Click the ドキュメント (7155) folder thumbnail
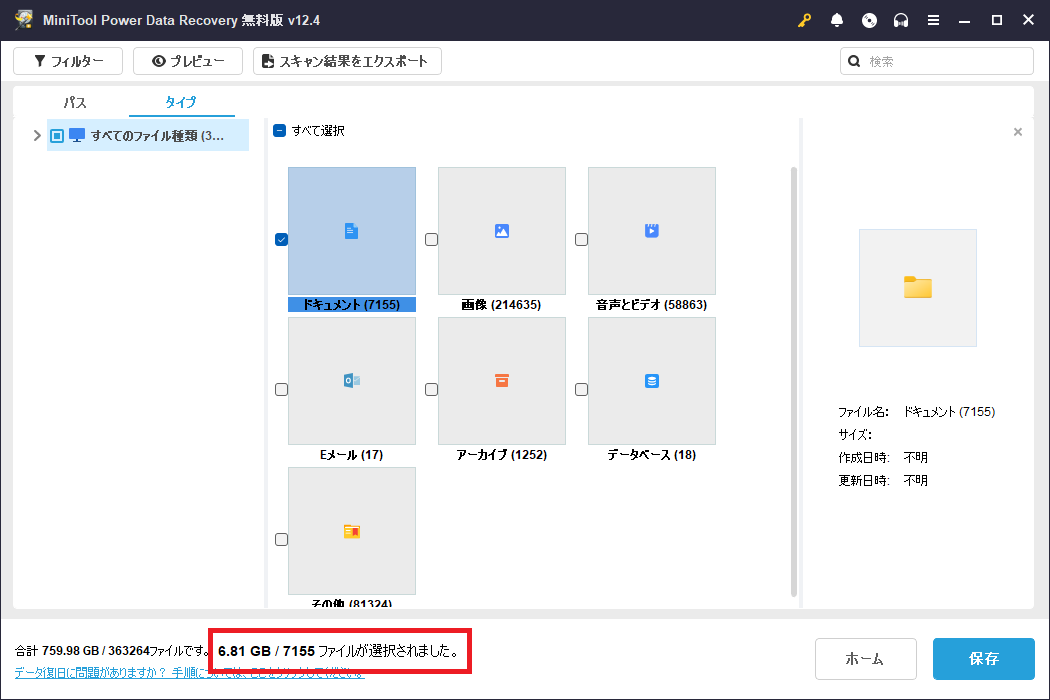The image size is (1050, 700). click(x=352, y=231)
